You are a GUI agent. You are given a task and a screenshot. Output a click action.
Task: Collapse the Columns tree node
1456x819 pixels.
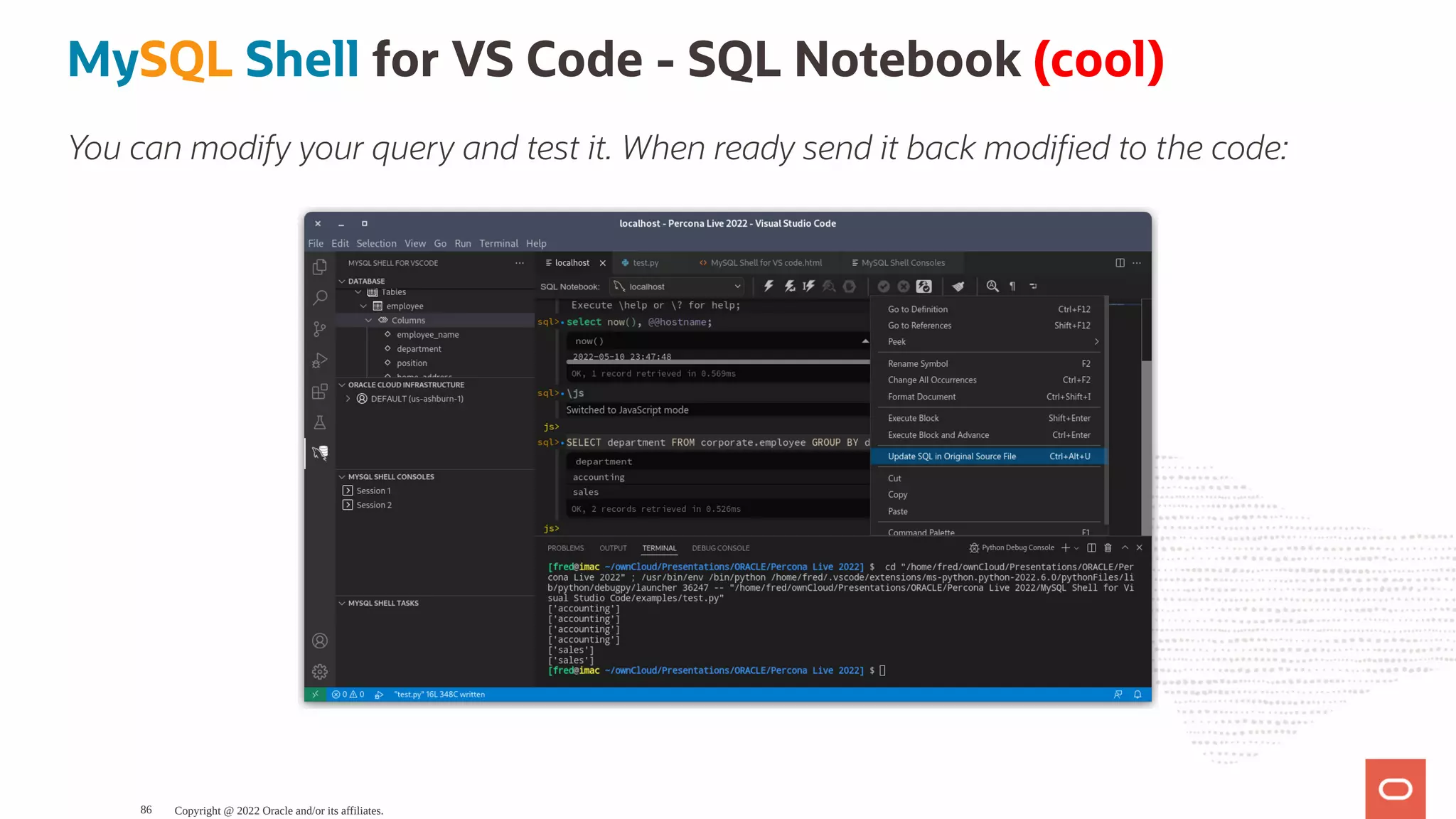369,321
